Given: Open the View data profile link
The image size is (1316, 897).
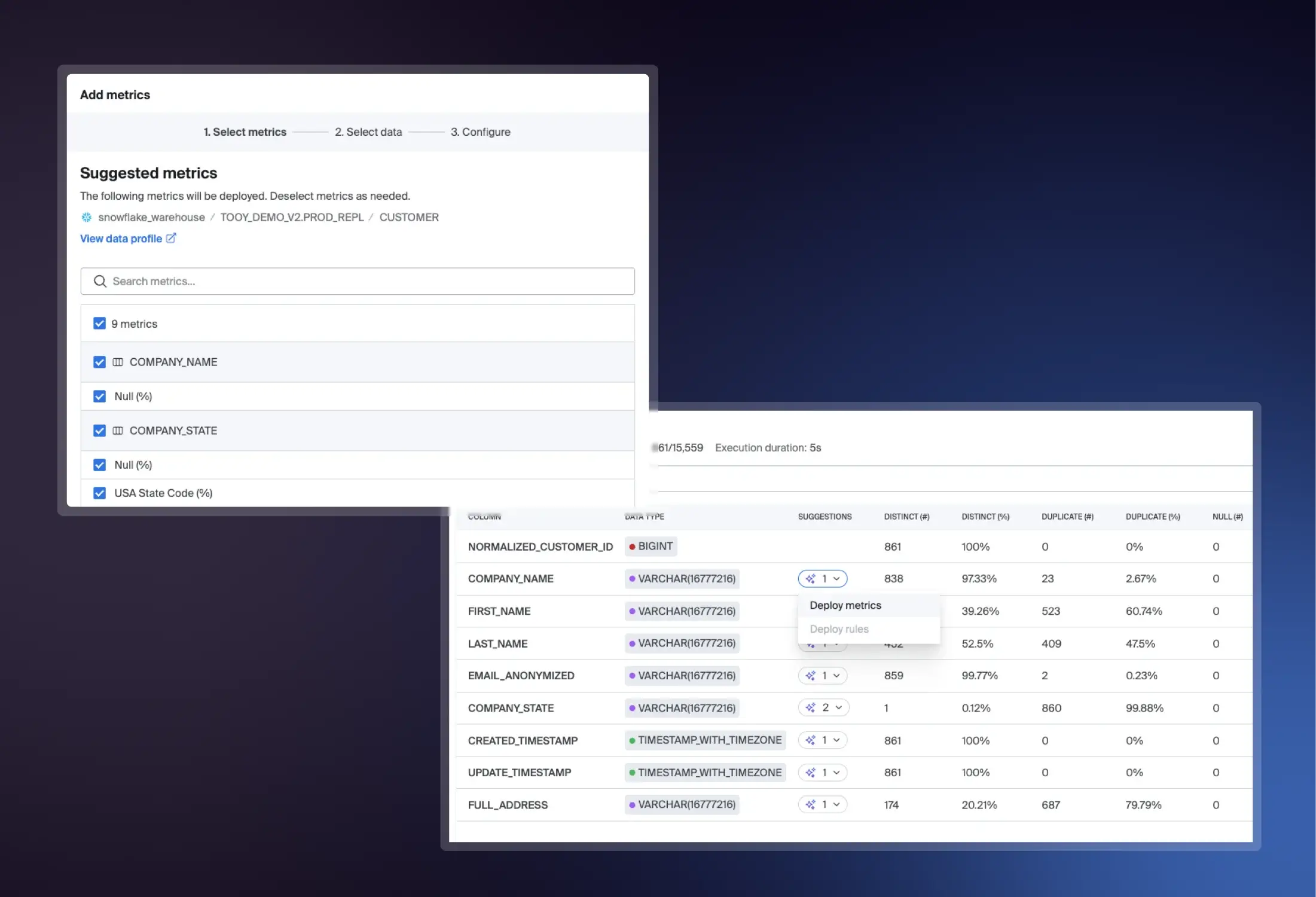Looking at the screenshot, I should [121, 239].
